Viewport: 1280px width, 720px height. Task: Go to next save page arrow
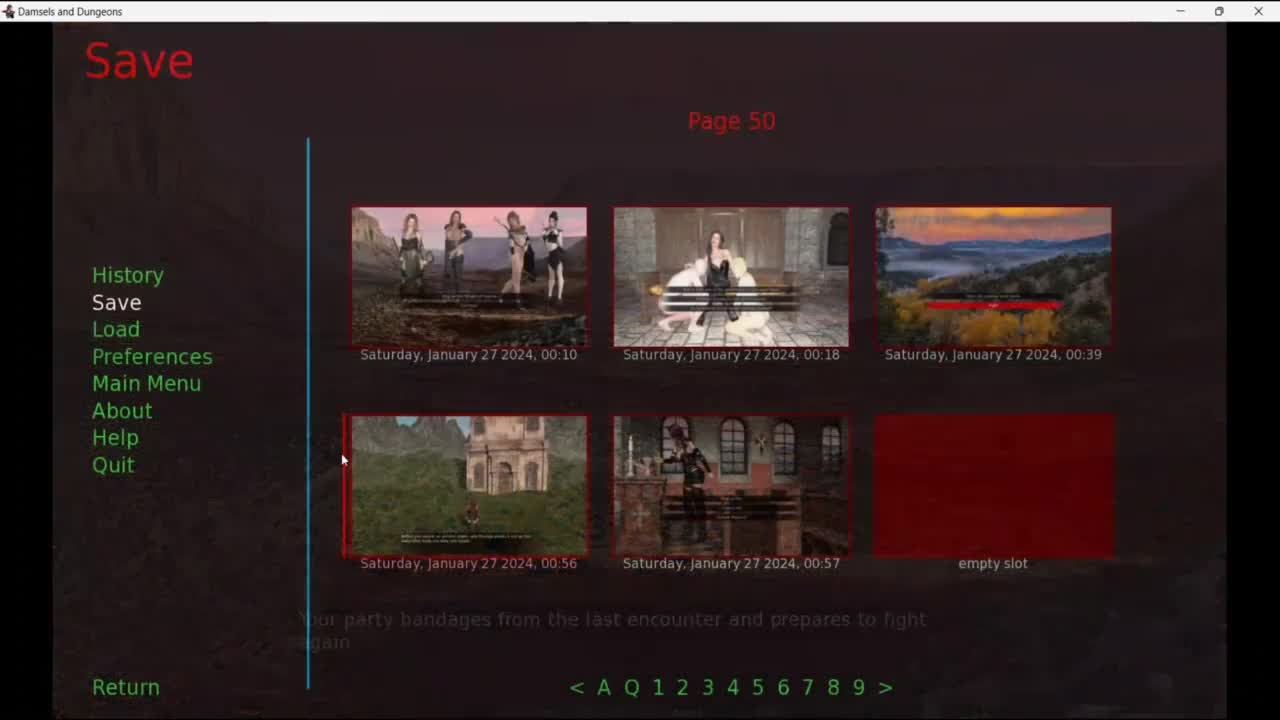pyautogui.click(x=885, y=687)
